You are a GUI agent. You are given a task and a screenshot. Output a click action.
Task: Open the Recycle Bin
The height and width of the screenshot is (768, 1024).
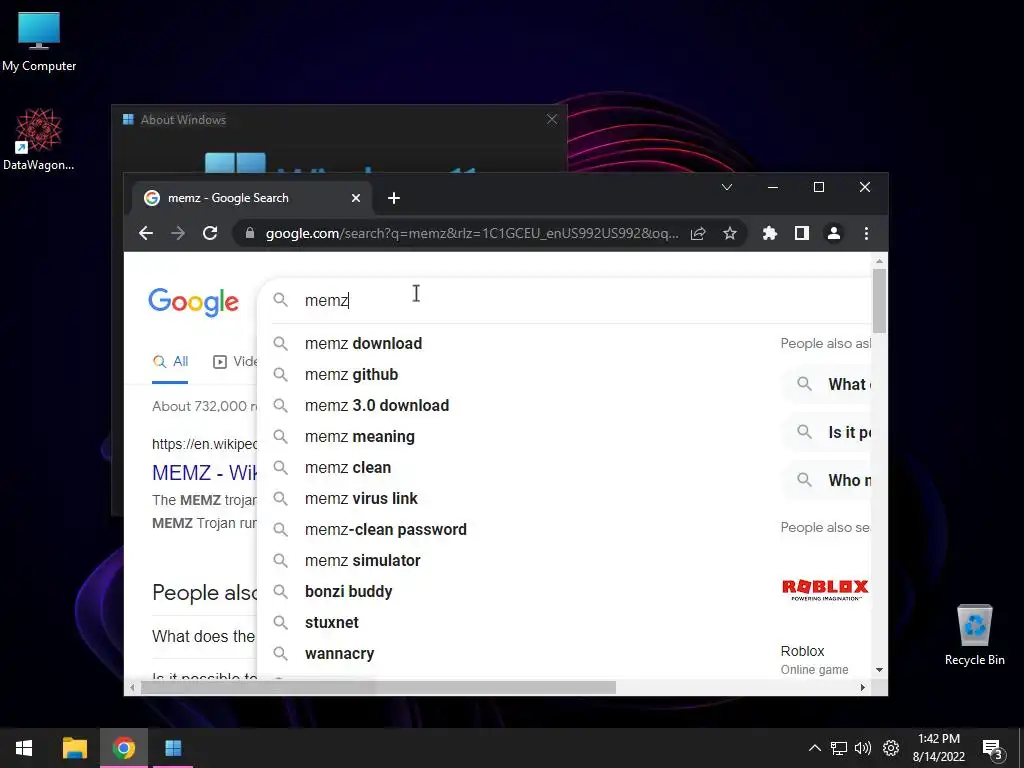coord(974,635)
